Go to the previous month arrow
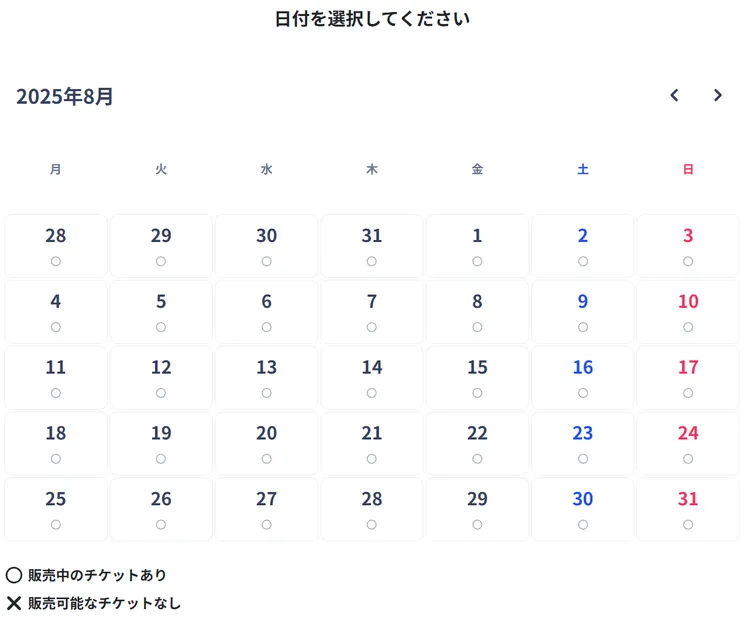 (x=674, y=96)
